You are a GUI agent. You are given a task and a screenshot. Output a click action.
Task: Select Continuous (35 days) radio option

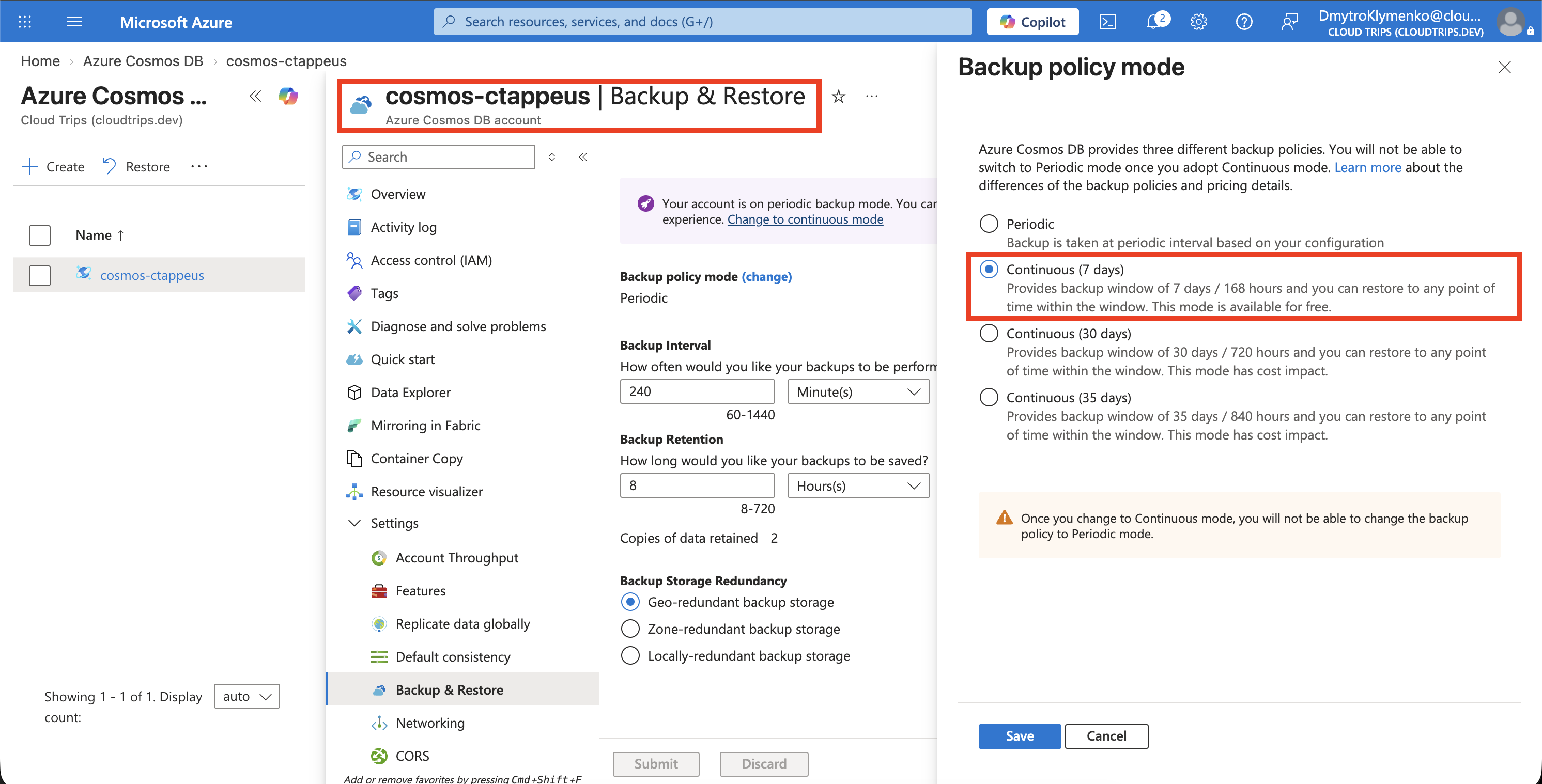(989, 397)
